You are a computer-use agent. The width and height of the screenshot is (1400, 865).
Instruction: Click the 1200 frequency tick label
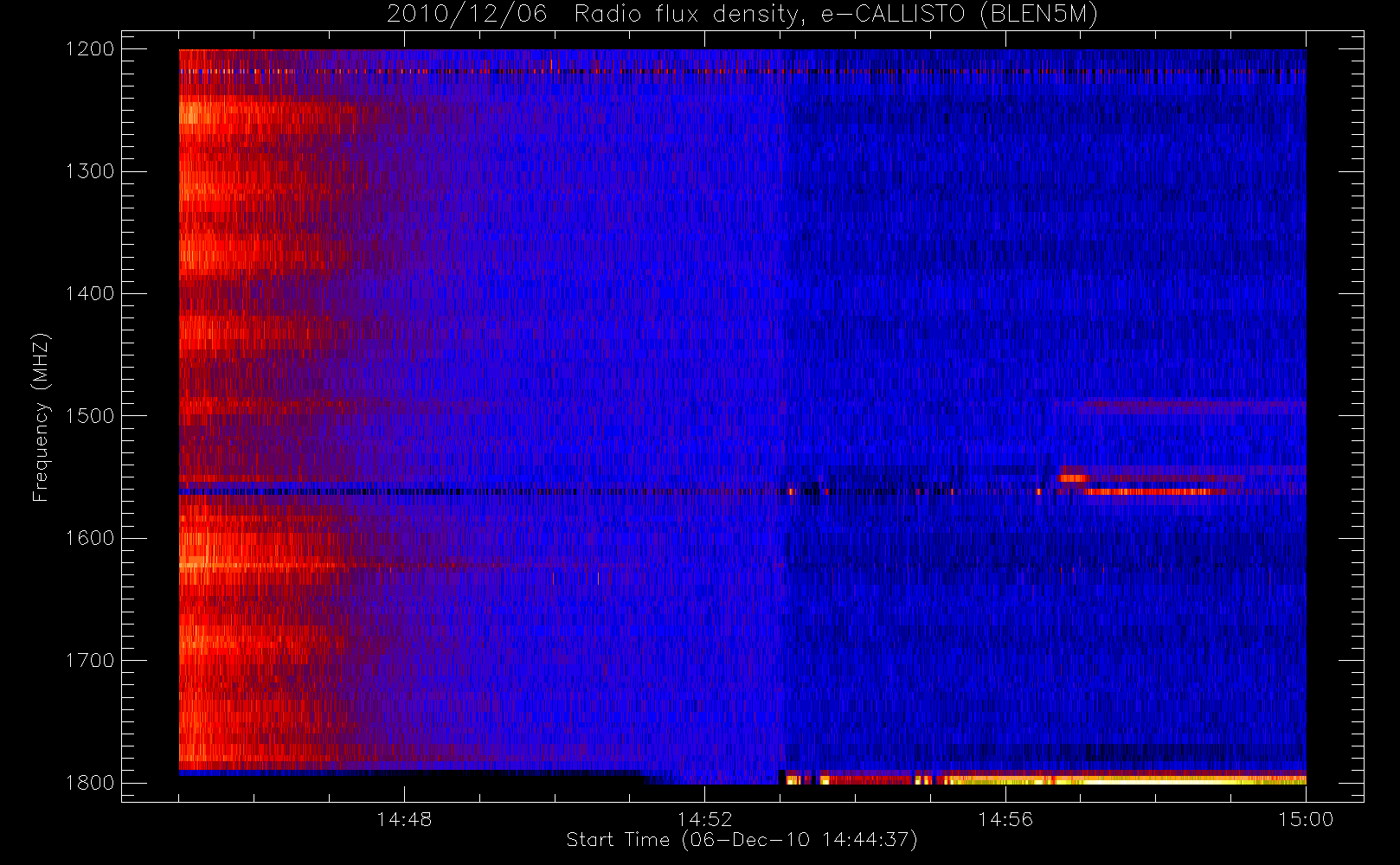click(x=90, y=49)
